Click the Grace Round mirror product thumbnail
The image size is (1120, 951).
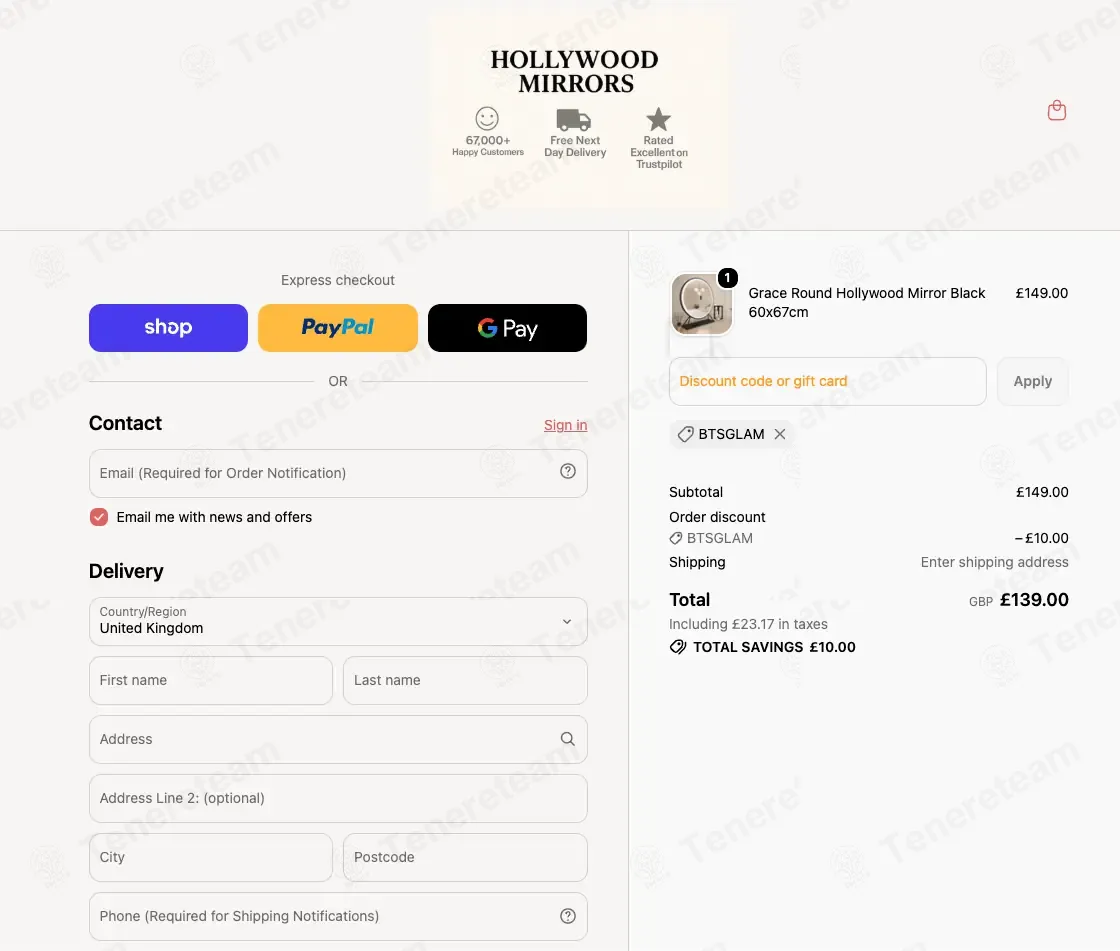[x=701, y=304]
